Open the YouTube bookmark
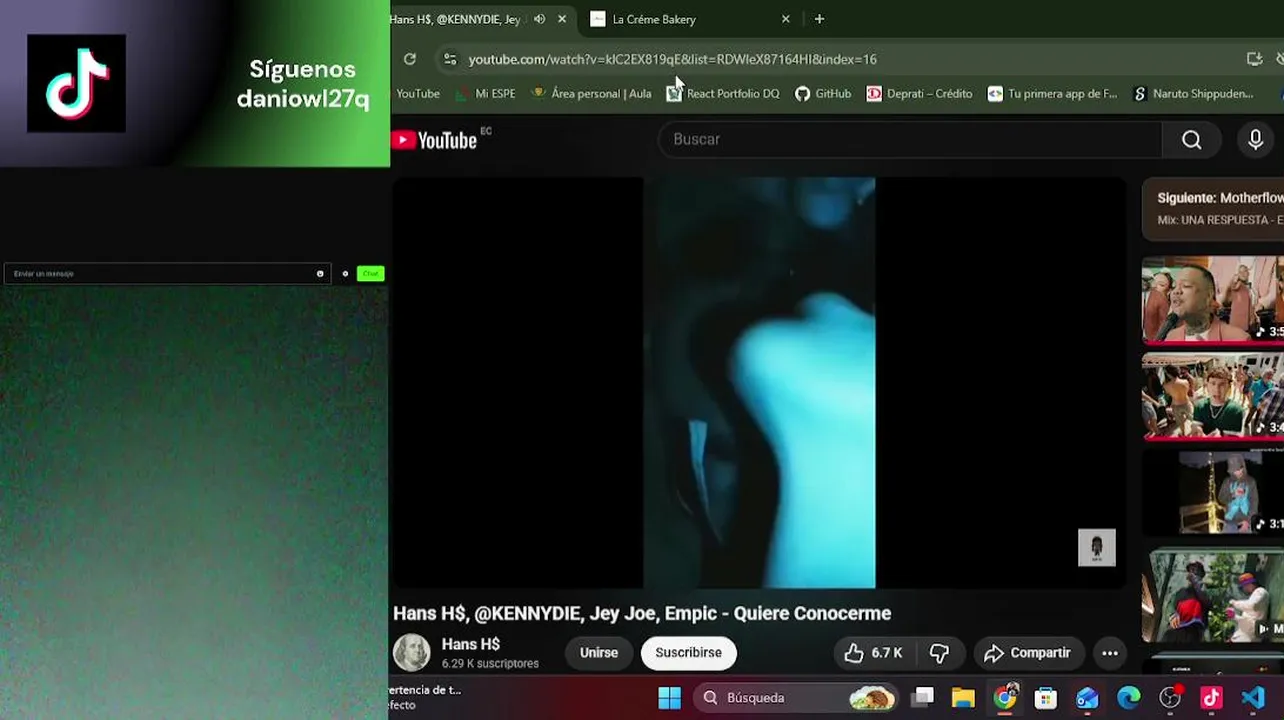Screen dimensions: 1284x720 [417, 93]
